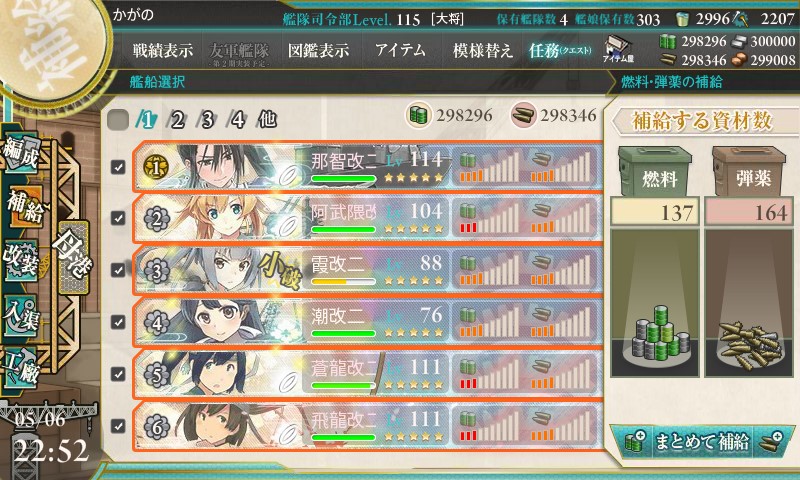Toggle the select-all fleet checkbox
Screen dimensions: 800x480
118,120
